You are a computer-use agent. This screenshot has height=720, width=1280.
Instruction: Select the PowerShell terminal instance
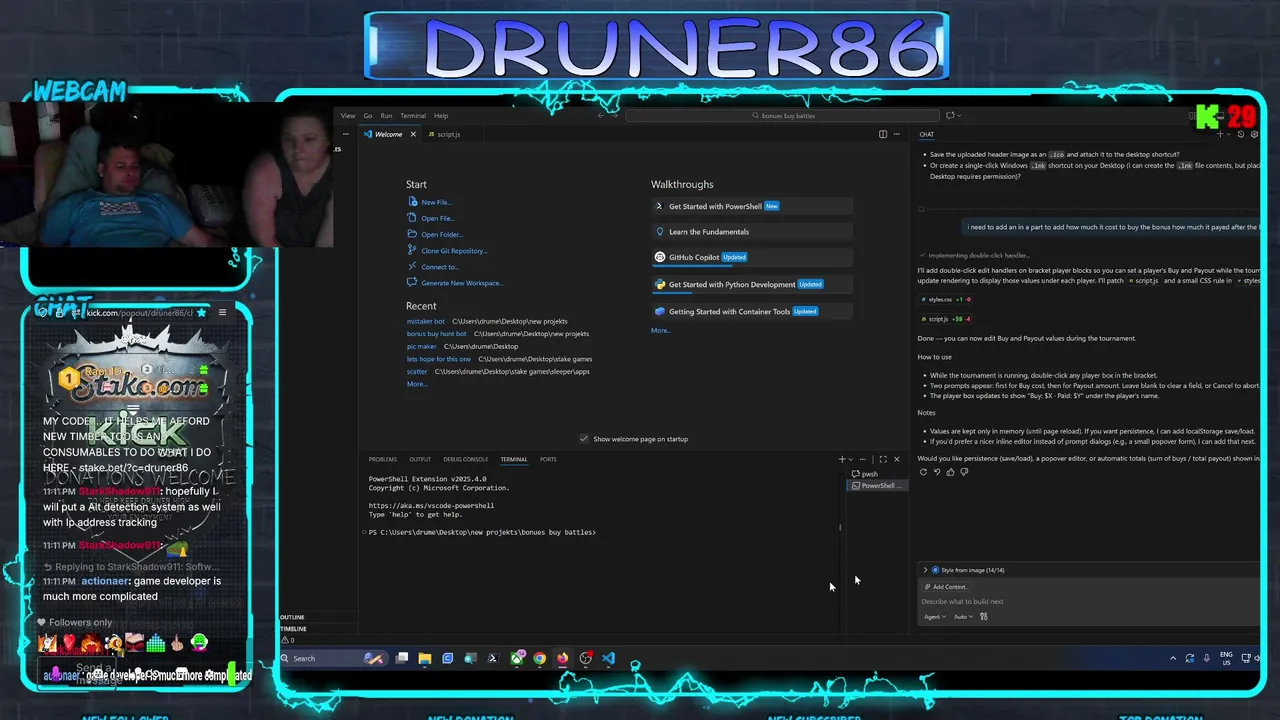tap(876, 486)
